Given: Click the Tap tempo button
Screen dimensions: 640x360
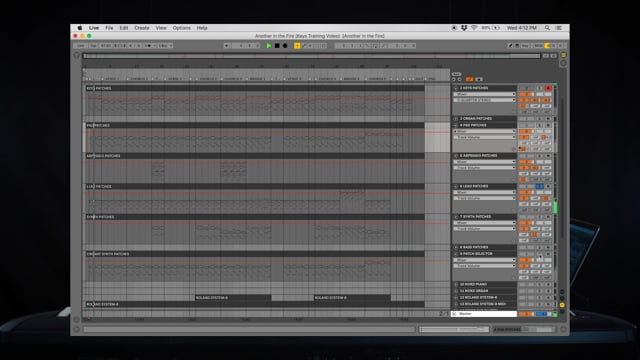Looking at the screenshot, I should pos(93,46).
